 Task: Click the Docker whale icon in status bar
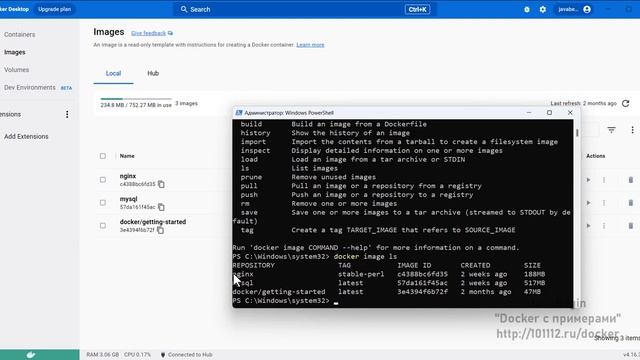(x=31, y=355)
